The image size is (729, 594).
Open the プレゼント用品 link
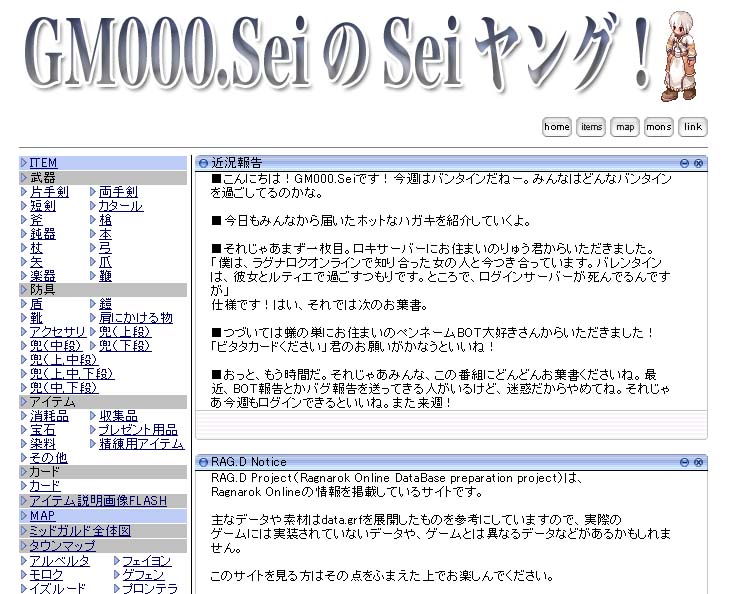[x=138, y=429]
